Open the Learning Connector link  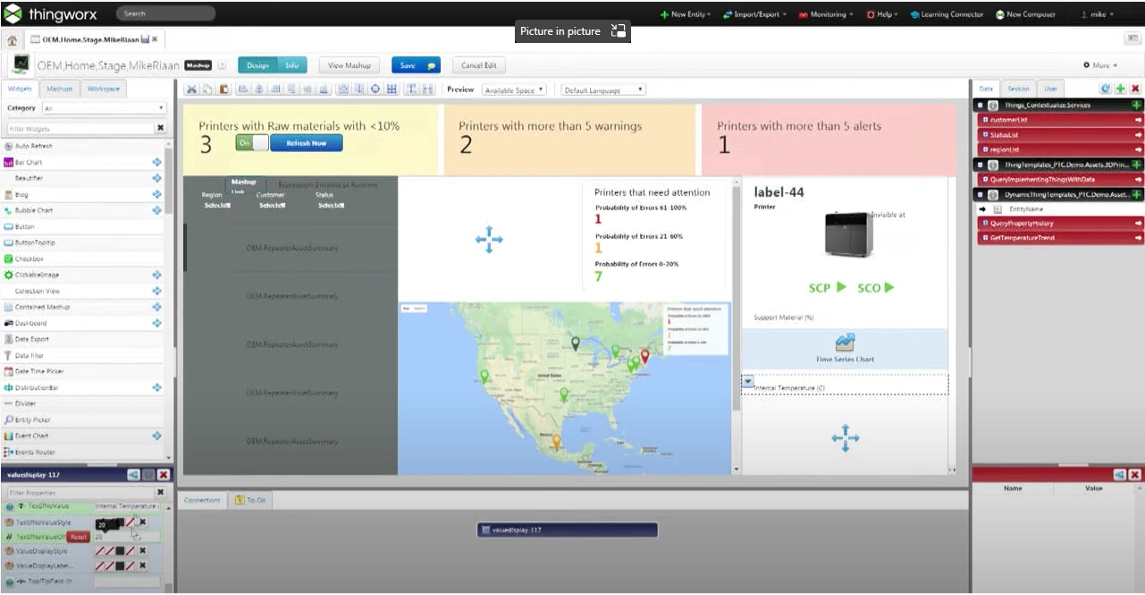(946, 14)
